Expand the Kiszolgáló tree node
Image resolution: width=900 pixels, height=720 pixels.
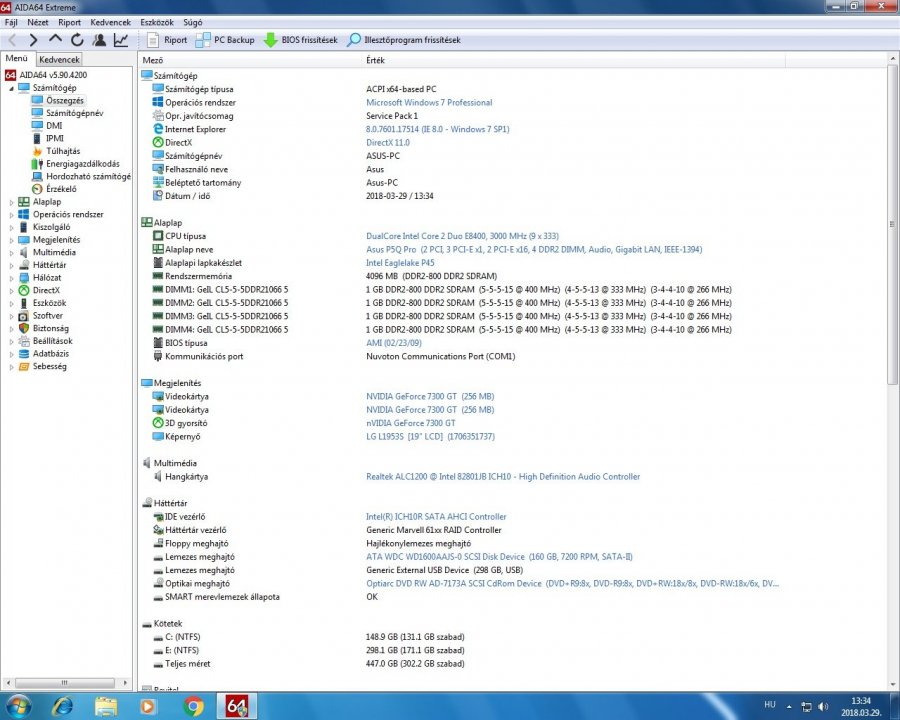click(11, 227)
